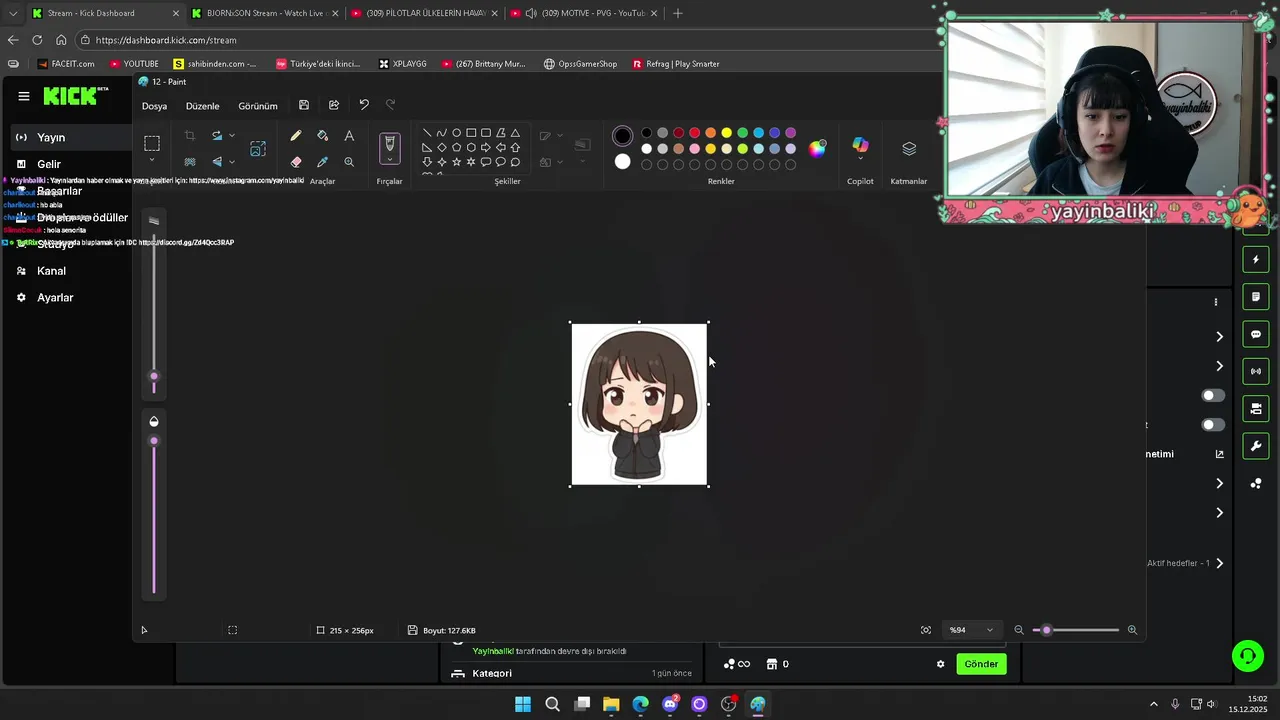Viewport: 1280px width, 720px height.
Task: Click the fit to window icon in status bar
Action: [926, 630]
